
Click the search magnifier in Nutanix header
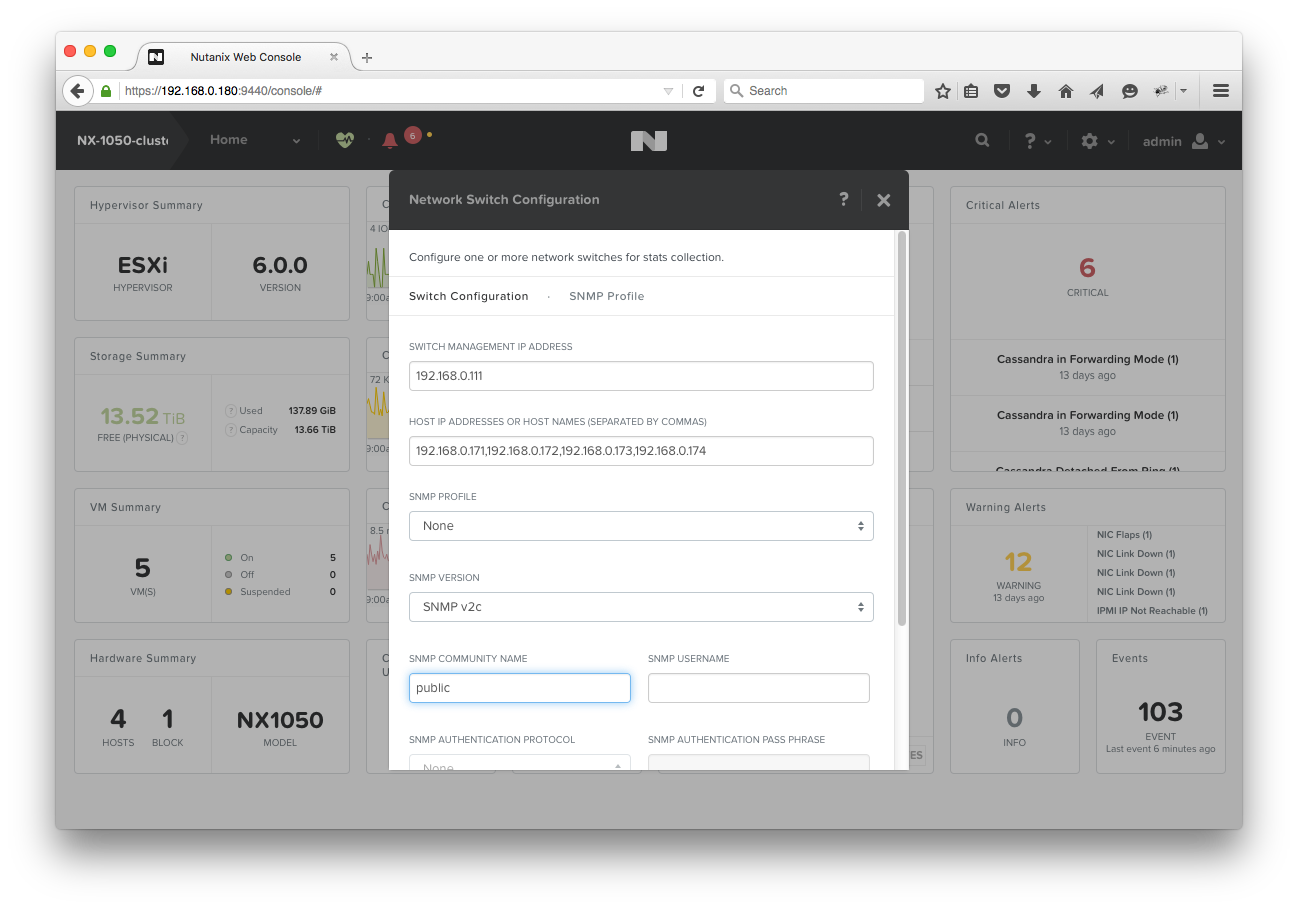click(982, 141)
